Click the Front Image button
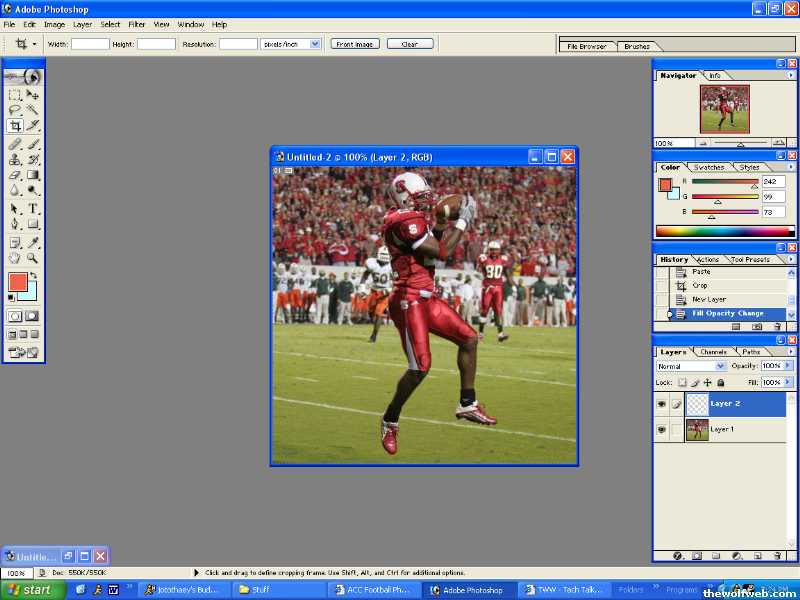 (355, 44)
